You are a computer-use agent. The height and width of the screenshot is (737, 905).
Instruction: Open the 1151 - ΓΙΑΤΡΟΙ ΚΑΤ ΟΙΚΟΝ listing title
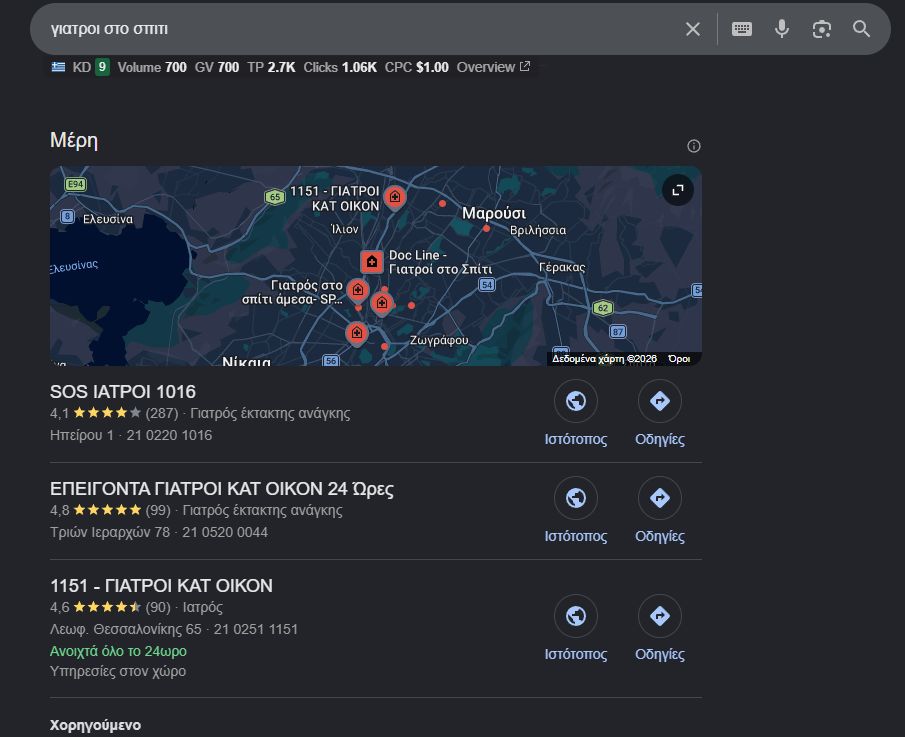tap(161, 586)
